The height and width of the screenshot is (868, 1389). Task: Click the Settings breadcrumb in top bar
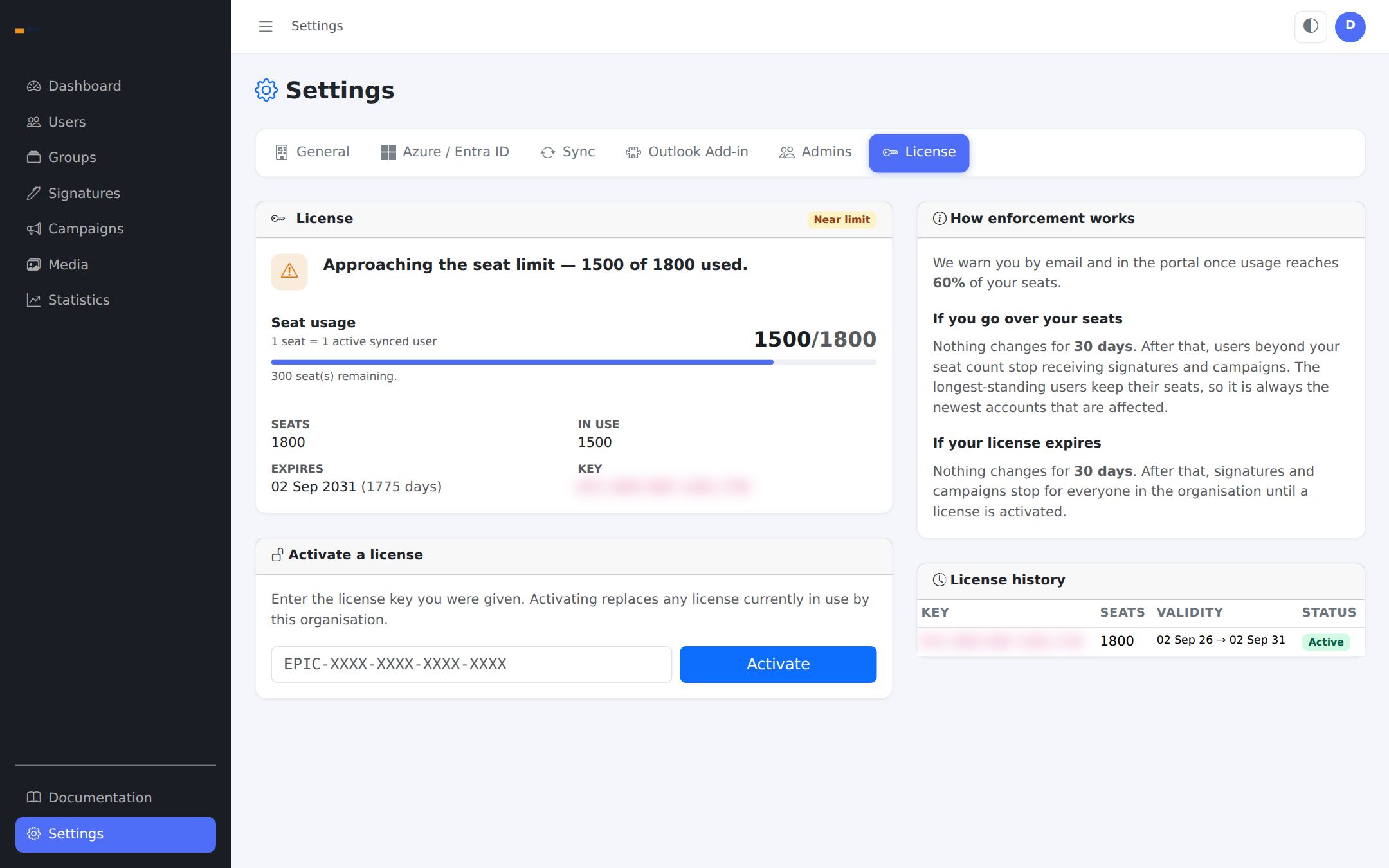tap(317, 26)
